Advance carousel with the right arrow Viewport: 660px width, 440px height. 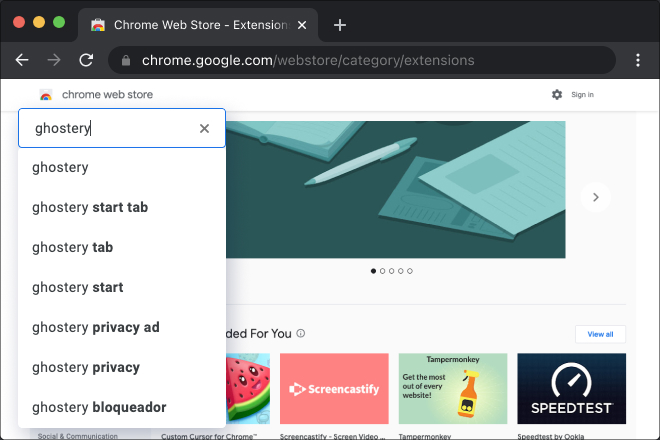click(x=596, y=197)
